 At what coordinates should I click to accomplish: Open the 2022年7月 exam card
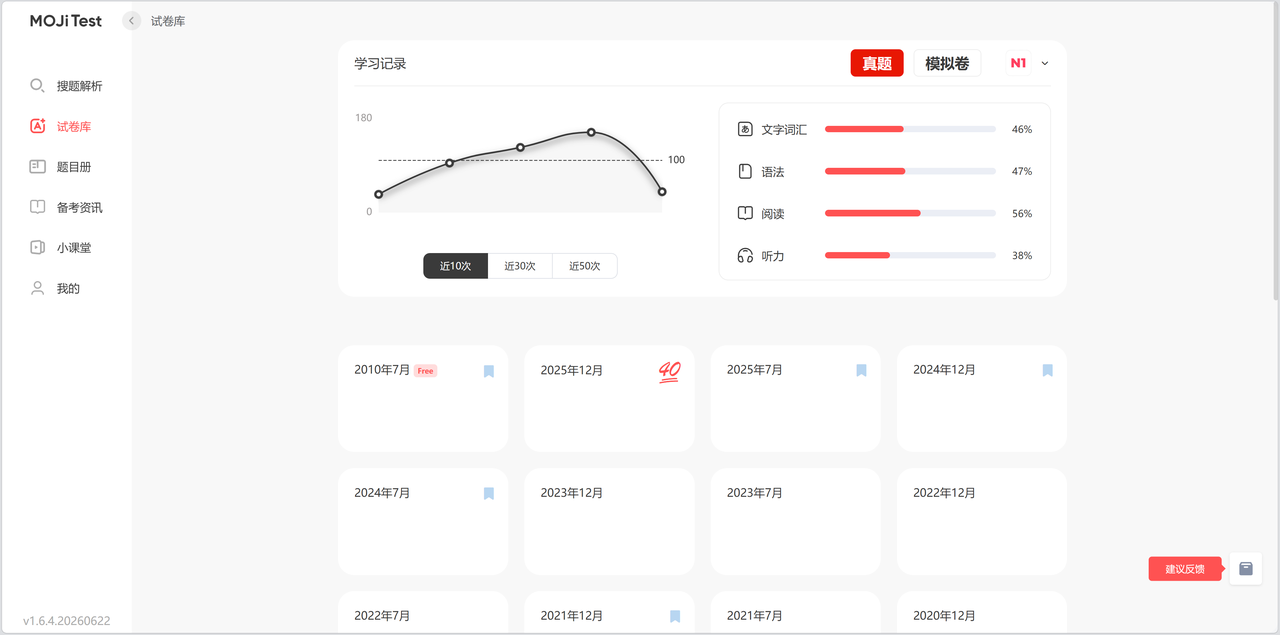click(423, 613)
